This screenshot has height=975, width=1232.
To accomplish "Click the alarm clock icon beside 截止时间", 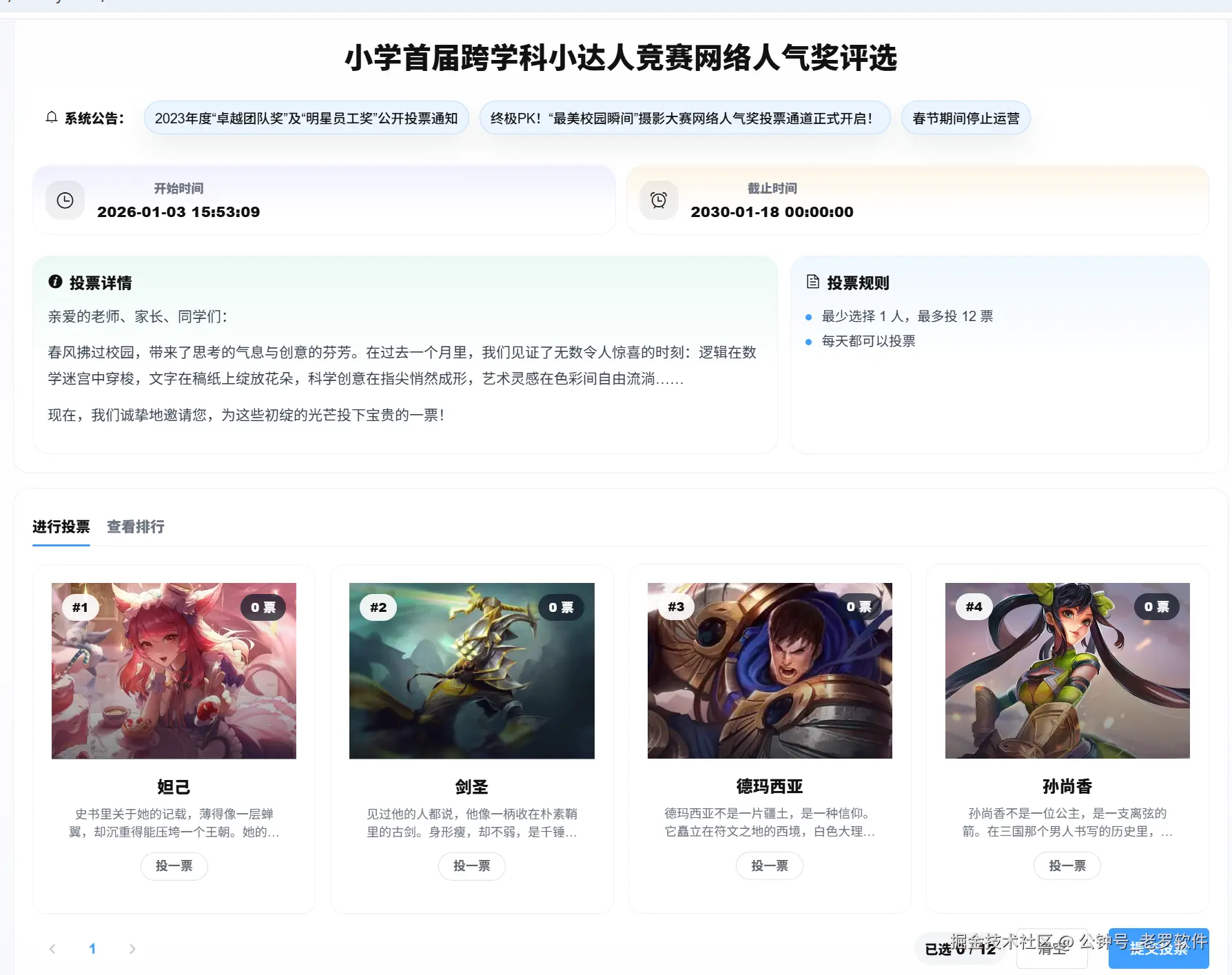I will (659, 201).
